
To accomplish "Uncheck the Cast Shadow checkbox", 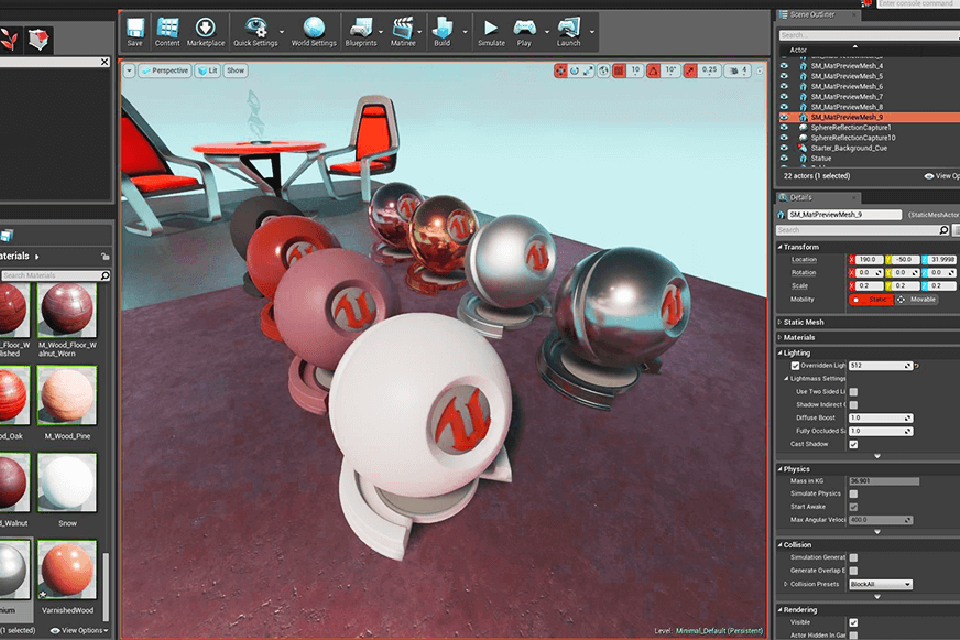I will click(x=853, y=443).
